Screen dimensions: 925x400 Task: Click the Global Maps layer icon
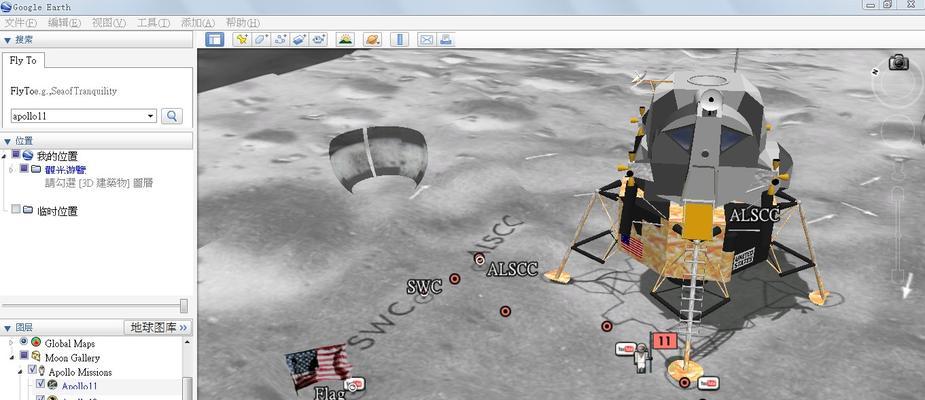tap(37, 343)
